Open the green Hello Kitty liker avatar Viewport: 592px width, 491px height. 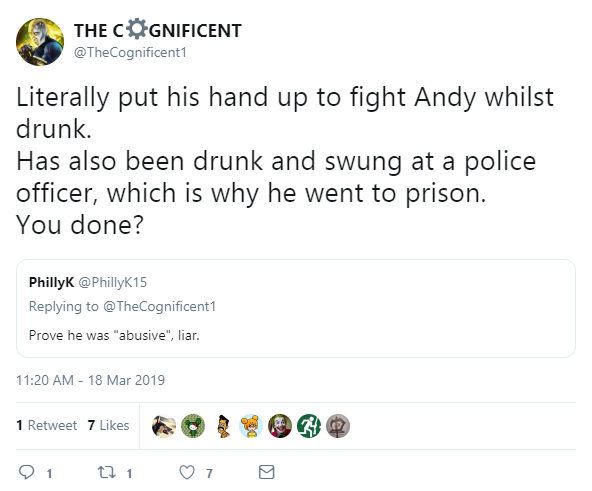[x=193, y=426]
